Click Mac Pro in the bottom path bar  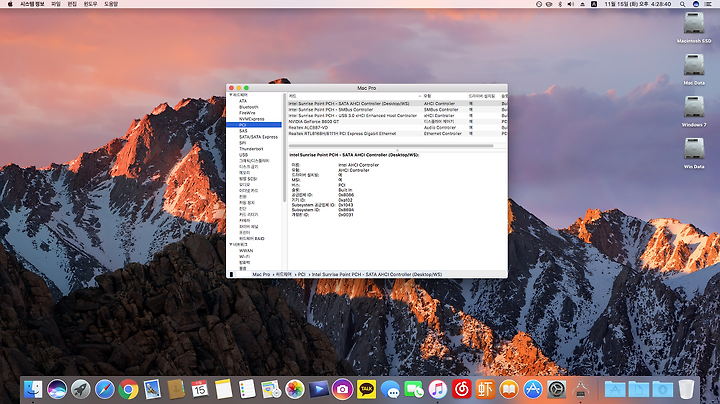[x=261, y=274]
